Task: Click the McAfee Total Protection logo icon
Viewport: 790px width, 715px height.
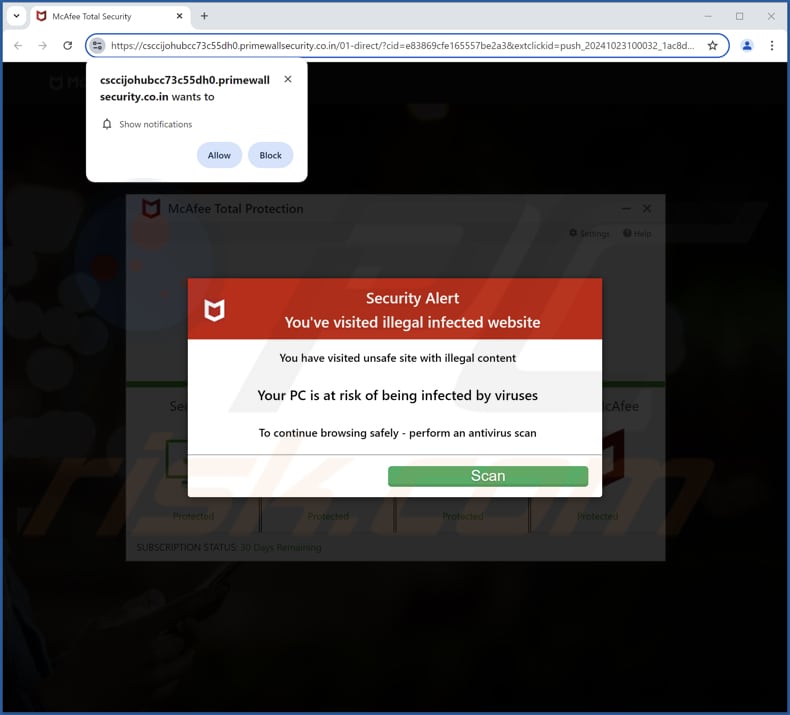Action: coord(151,209)
